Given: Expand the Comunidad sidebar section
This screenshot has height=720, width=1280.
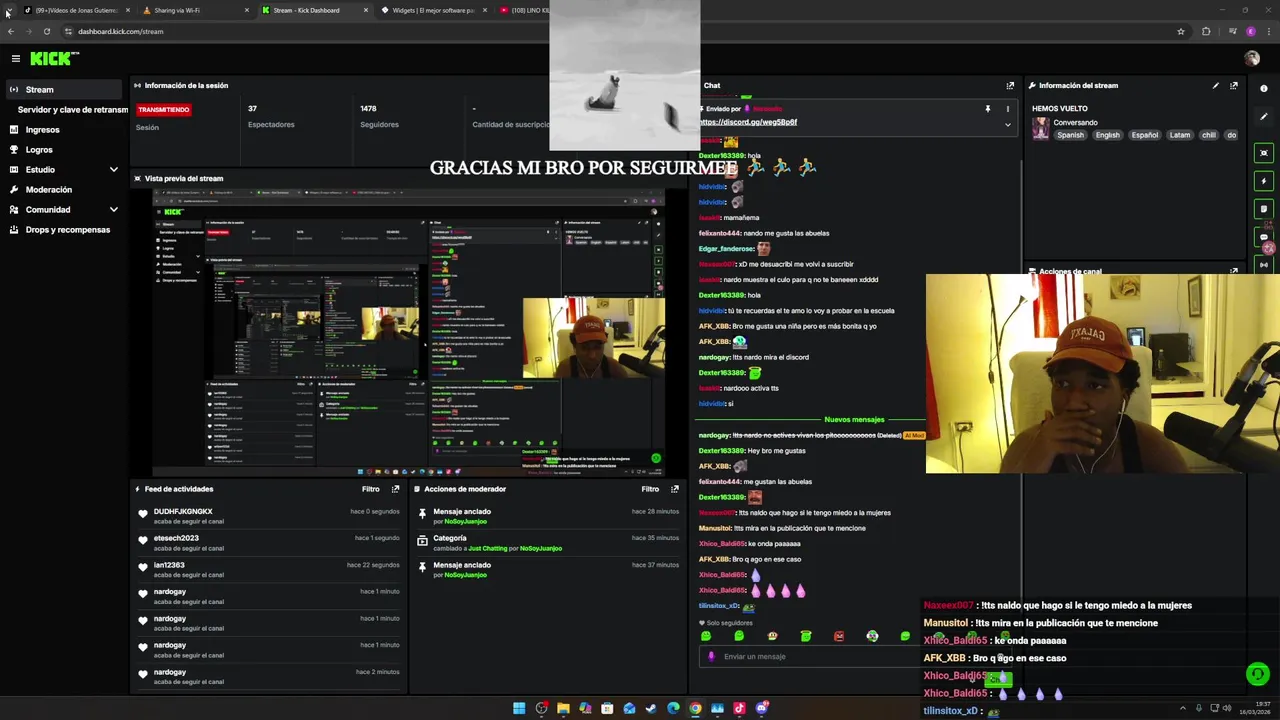Looking at the screenshot, I should [113, 209].
